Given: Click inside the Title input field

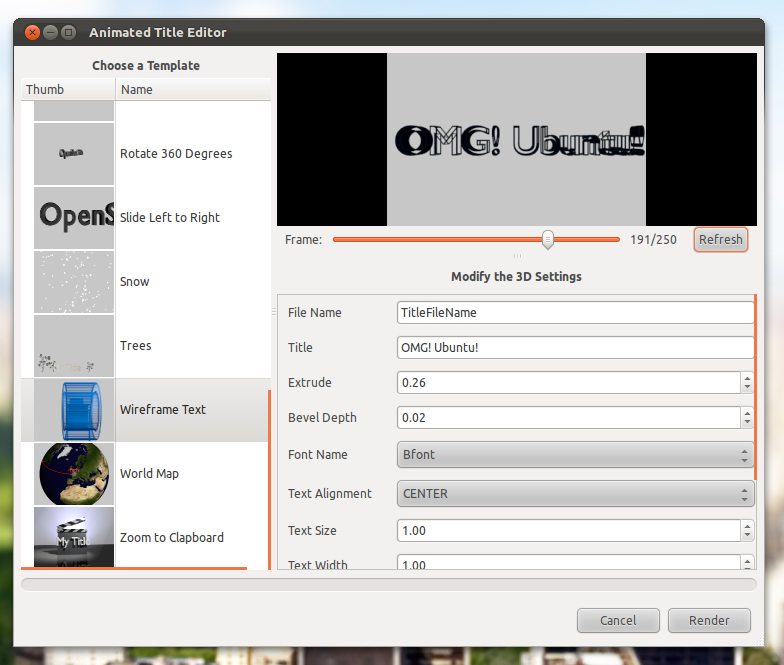Looking at the screenshot, I should pyautogui.click(x=575, y=348).
